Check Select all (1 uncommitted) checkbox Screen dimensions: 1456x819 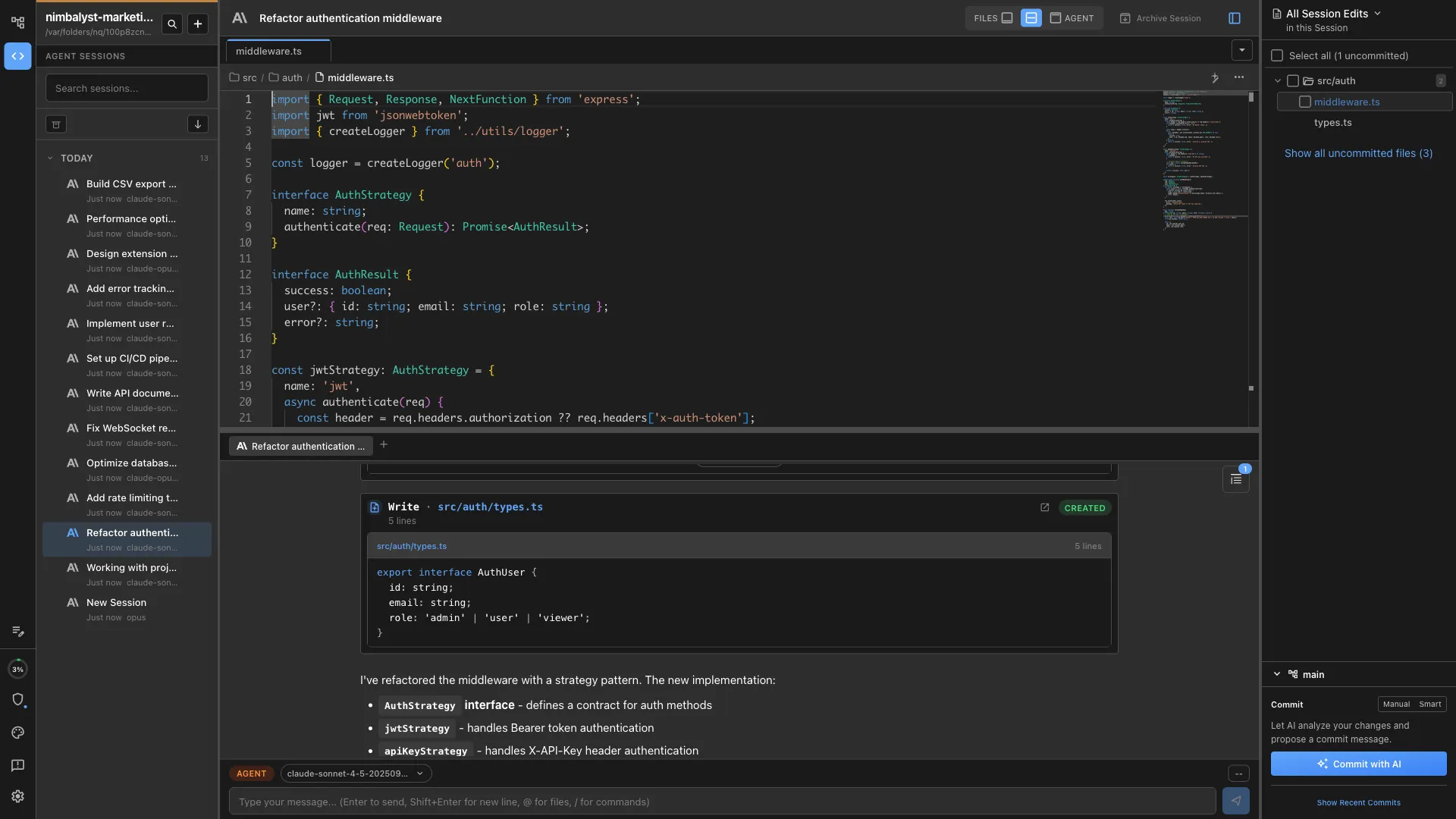coord(1279,55)
